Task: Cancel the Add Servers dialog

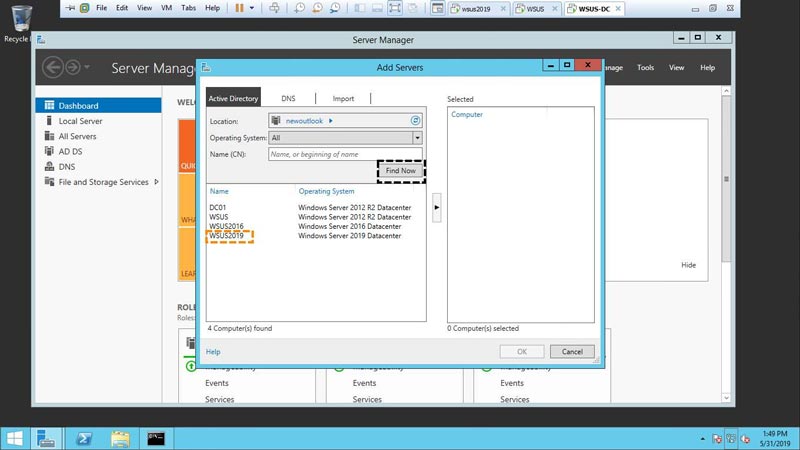Action: coord(572,352)
